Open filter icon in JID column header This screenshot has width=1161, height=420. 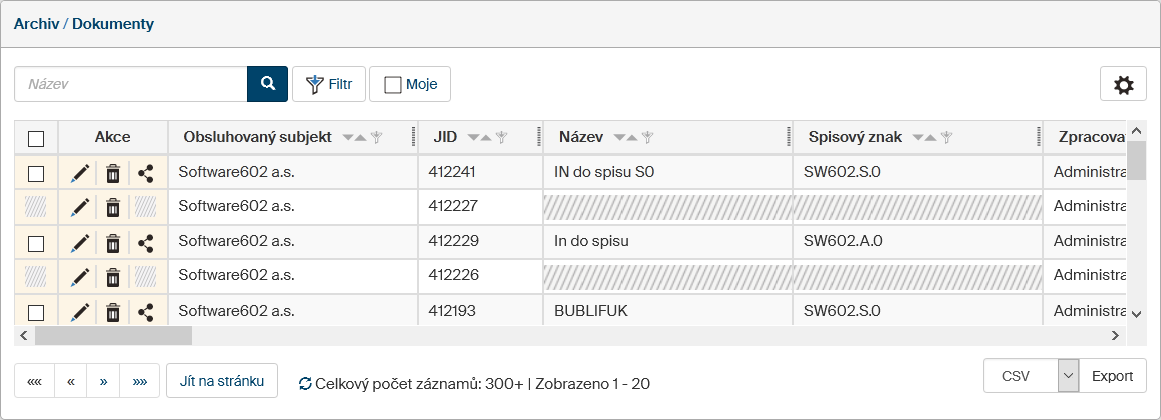click(x=502, y=137)
